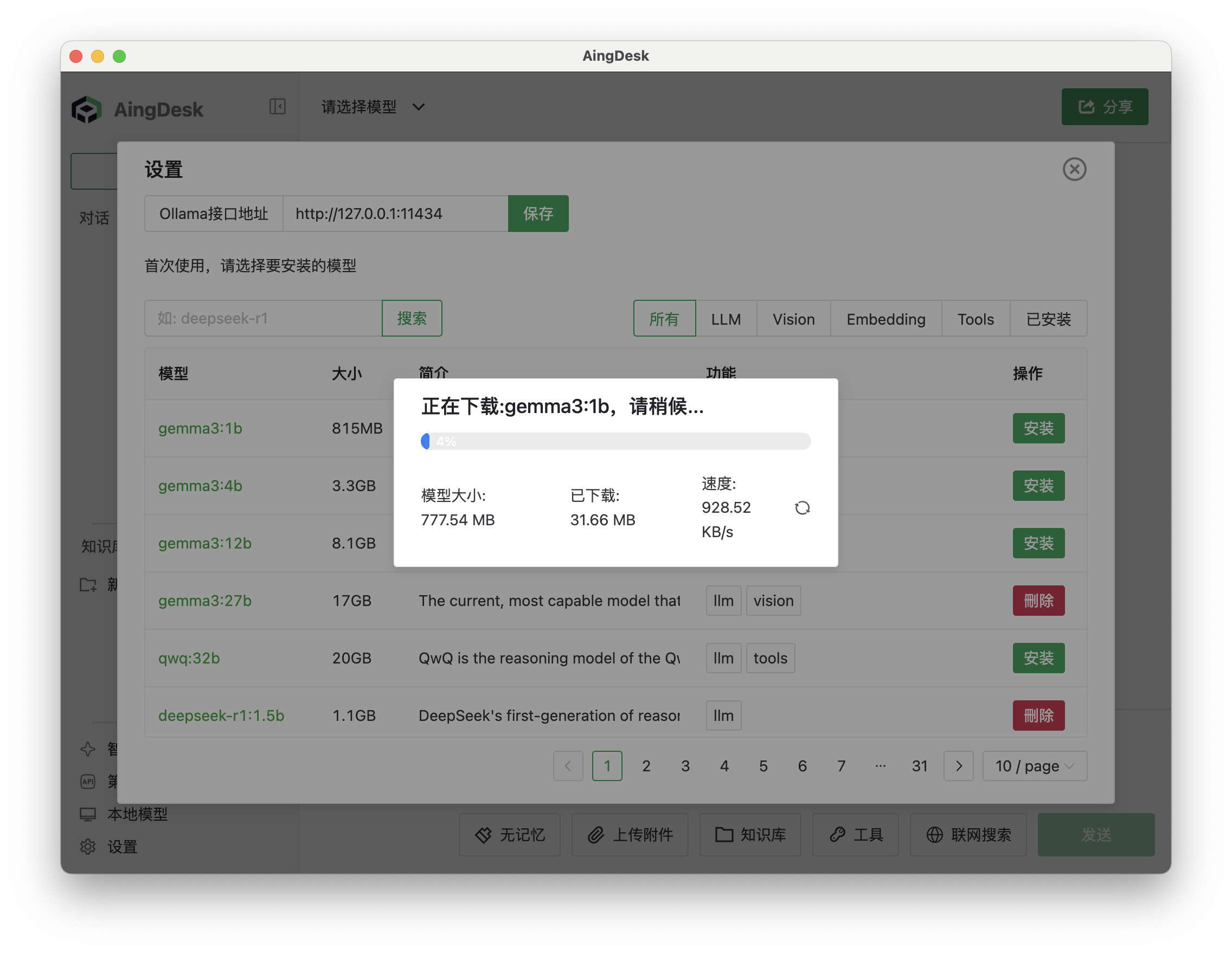Open the knowledge base folder button
The width and height of the screenshot is (1232, 954).
(x=750, y=834)
